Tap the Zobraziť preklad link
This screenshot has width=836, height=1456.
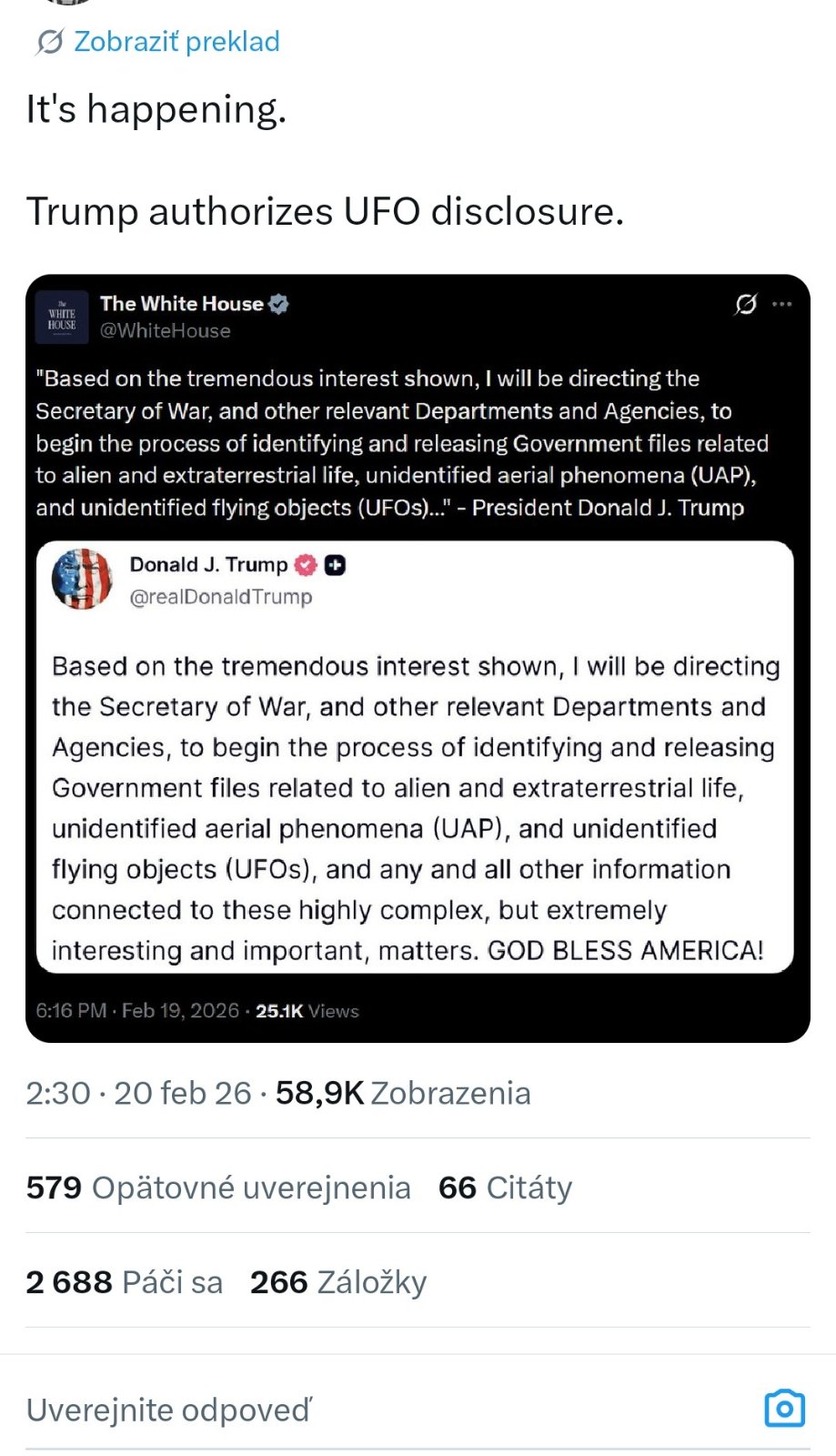(x=176, y=42)
